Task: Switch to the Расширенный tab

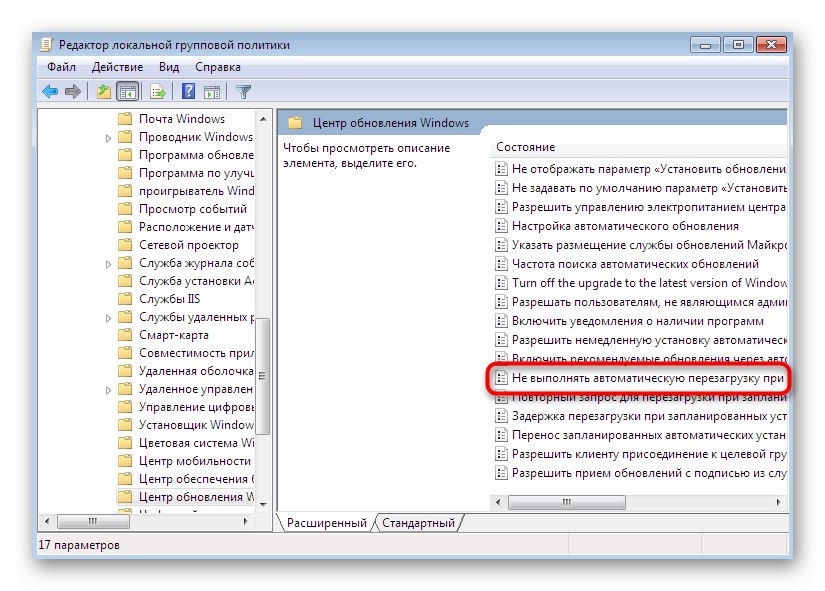Action: click(327, 523)
